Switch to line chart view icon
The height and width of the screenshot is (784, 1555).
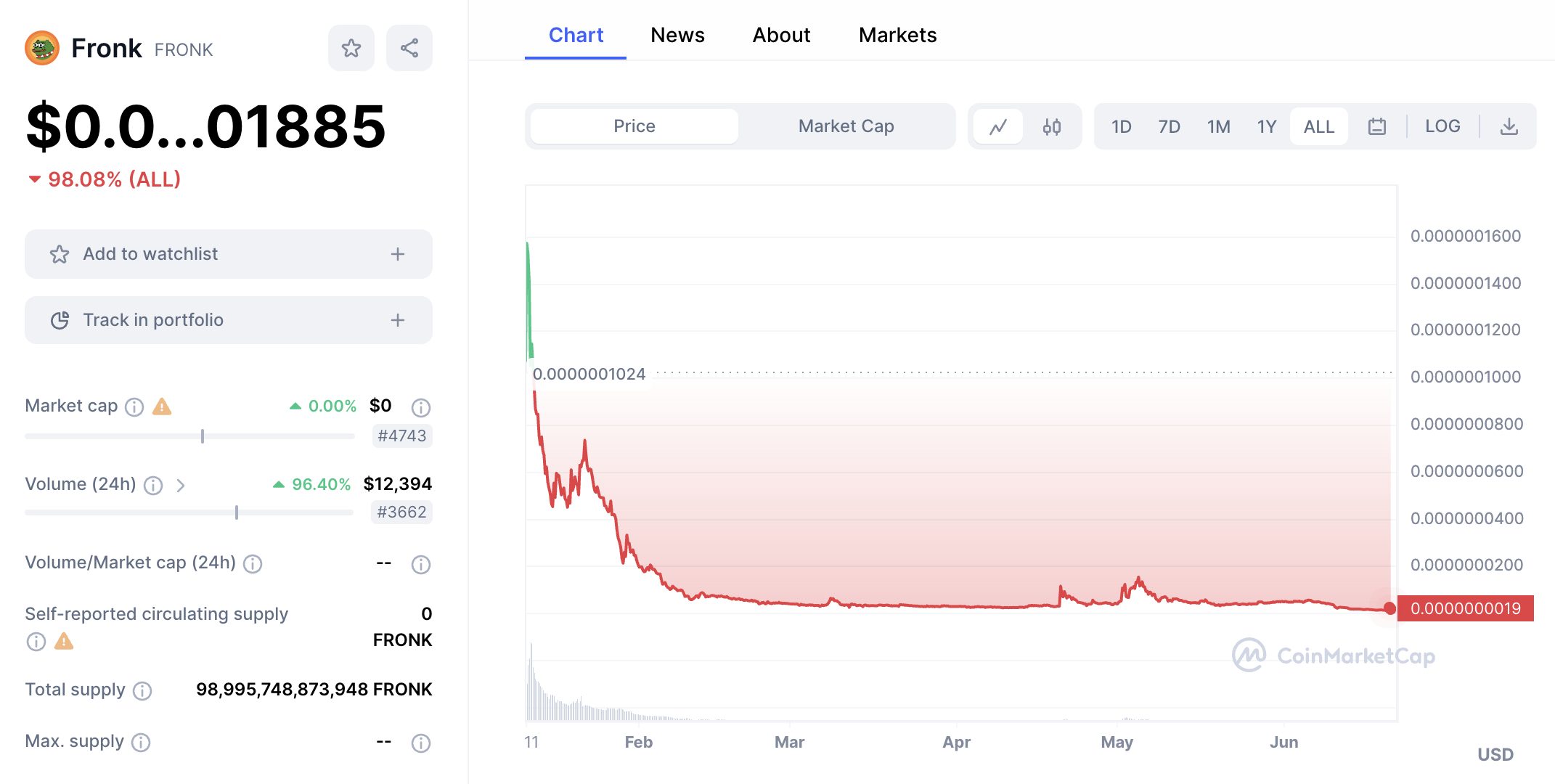998,126
